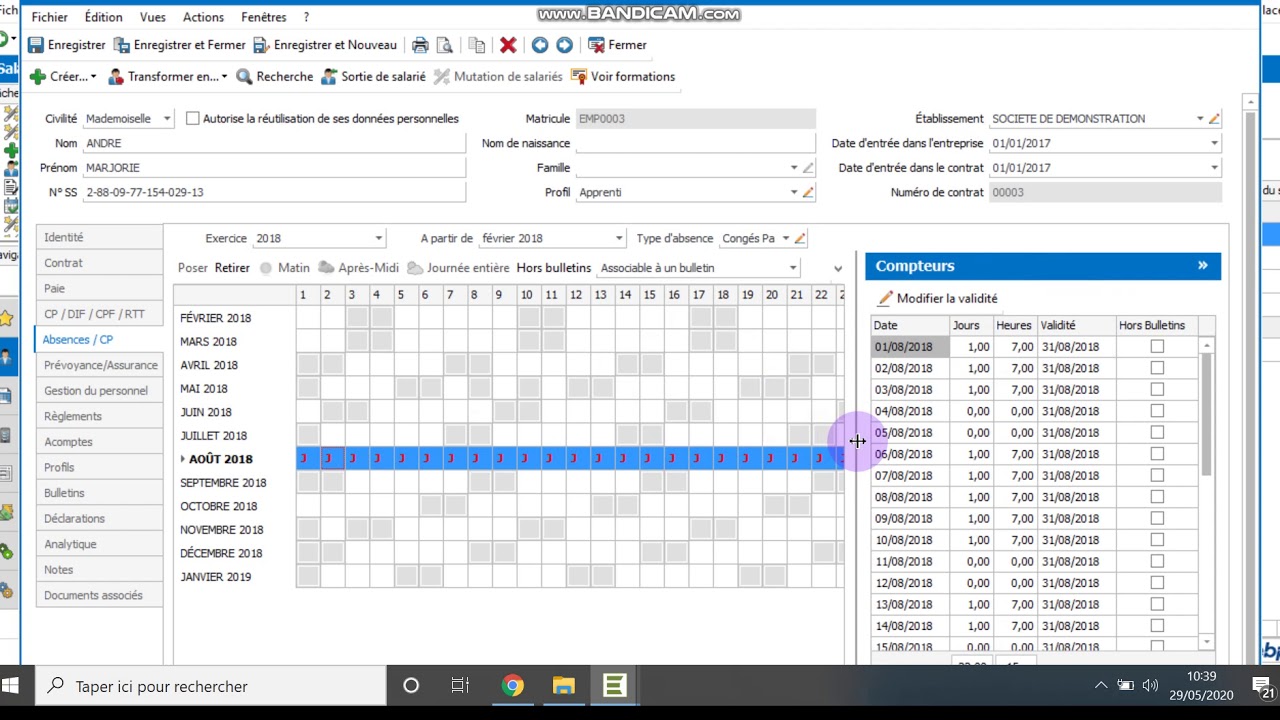Open the Édition menu

click(103, 17)
